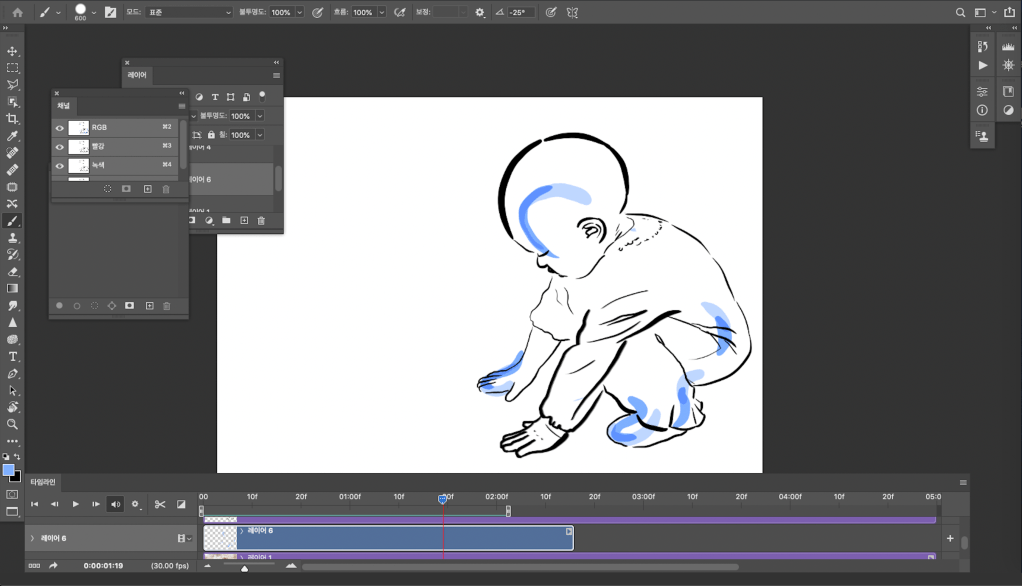Screen dimensions: 1022x586
Task: Open the brush 모드 blending dropdown
Action: [x=189, y=13]
